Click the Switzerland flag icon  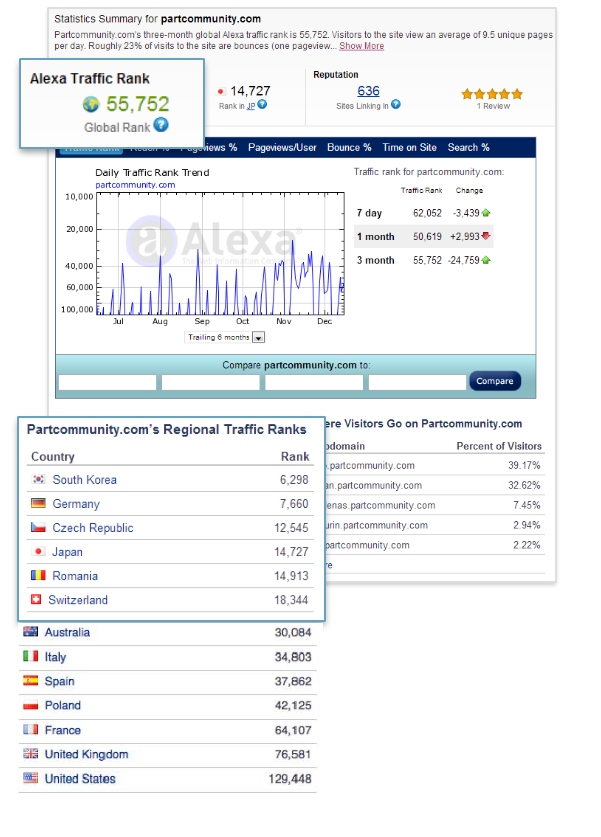point(39,600)
